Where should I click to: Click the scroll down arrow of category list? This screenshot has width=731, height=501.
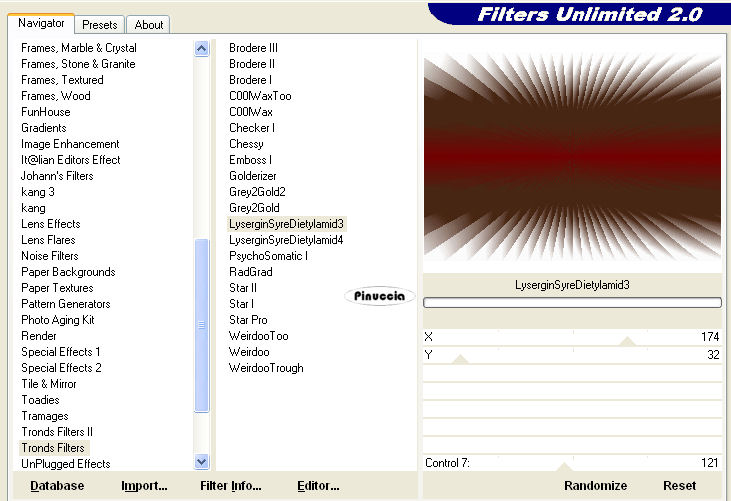(x=201, y=462)
